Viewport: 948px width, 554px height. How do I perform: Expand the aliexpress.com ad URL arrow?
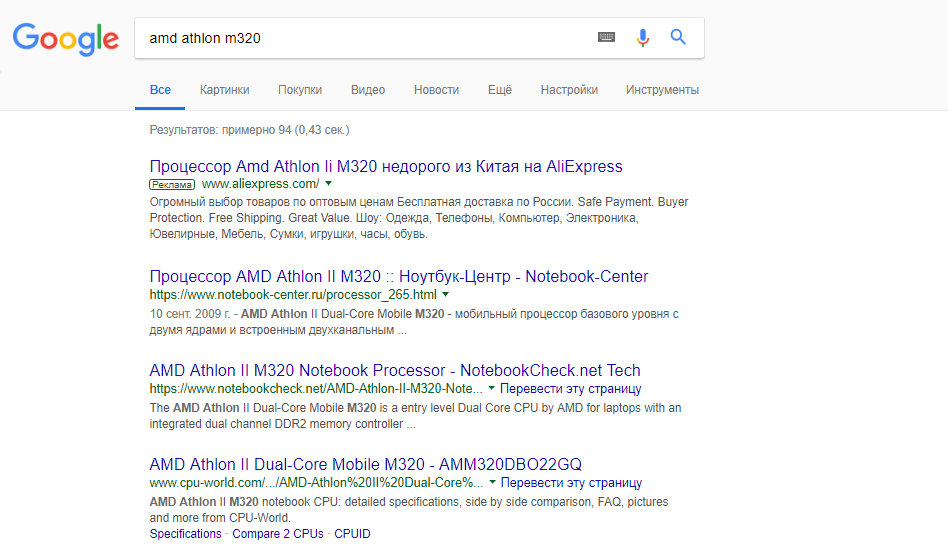point(328,183)
